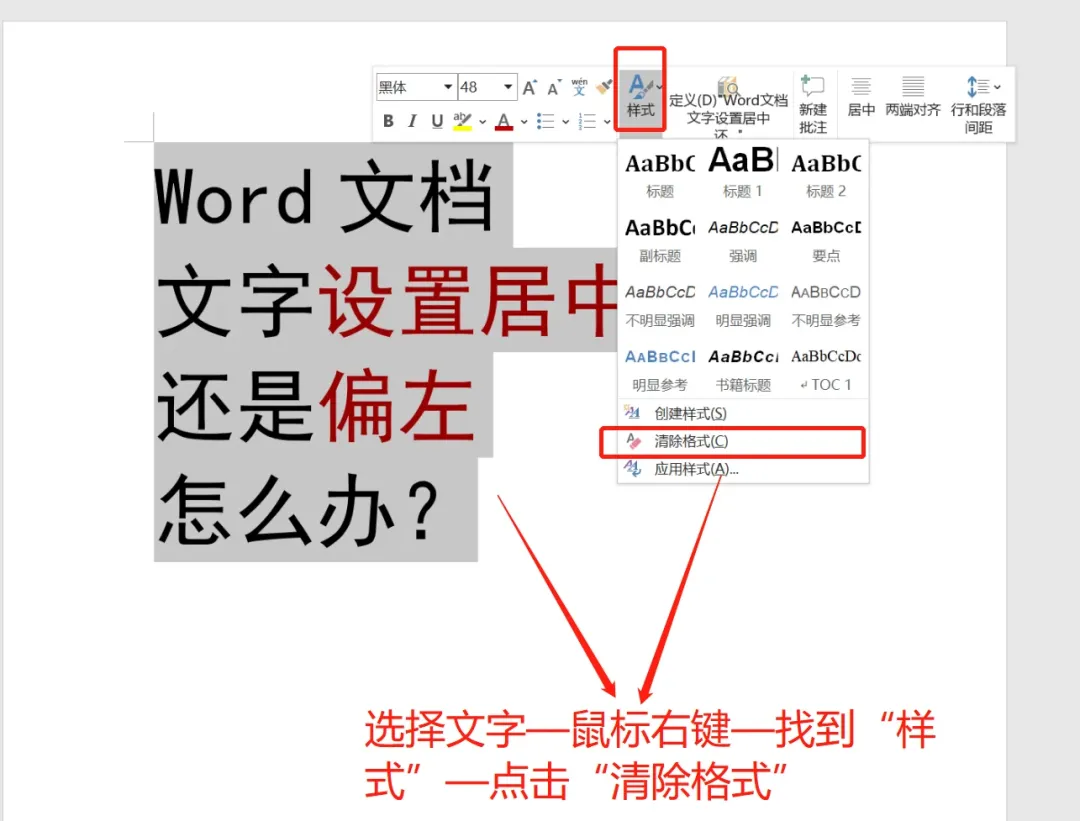
Task: Expand the highlight color dropdown arrow
Action: [x=482, y=122]
